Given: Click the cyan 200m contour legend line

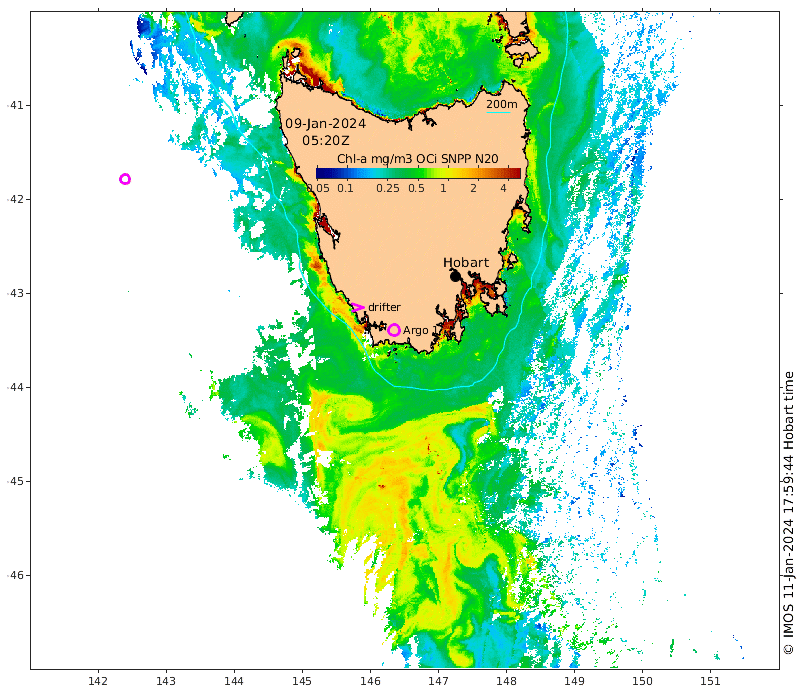Looking at the screenshot, I should pos(500,113).
